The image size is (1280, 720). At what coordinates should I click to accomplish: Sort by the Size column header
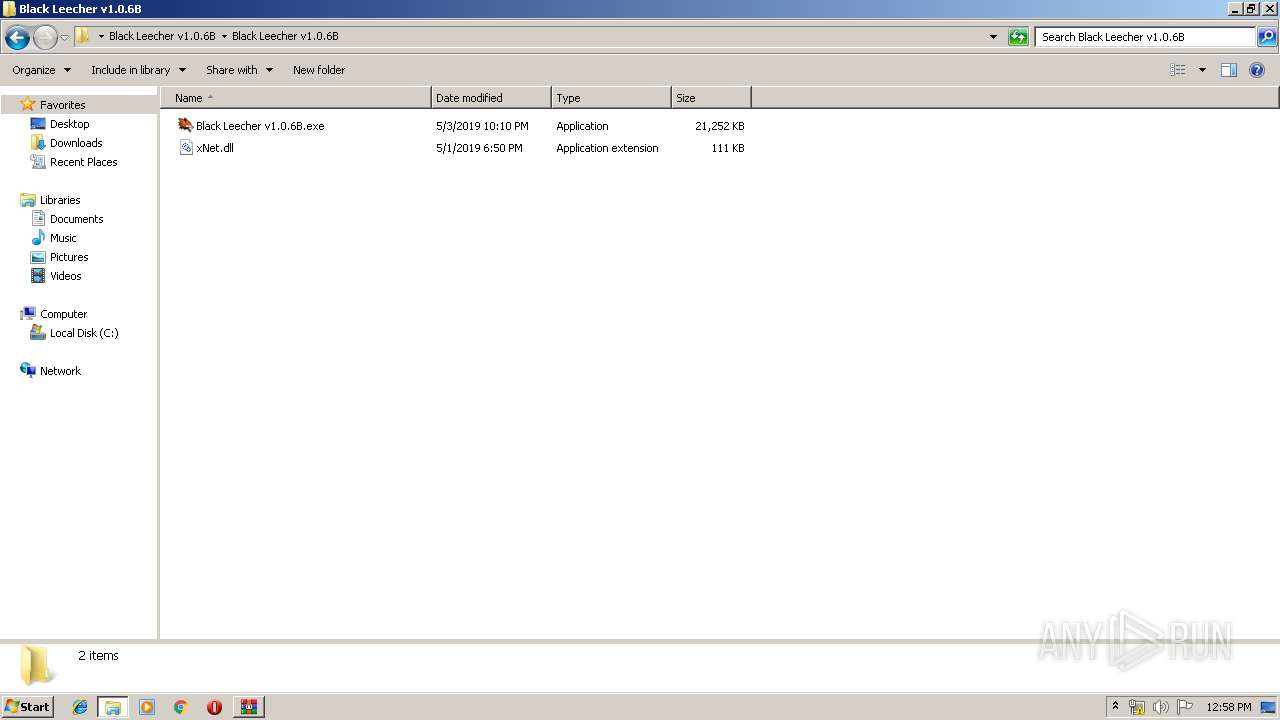(x=711, y=98)
